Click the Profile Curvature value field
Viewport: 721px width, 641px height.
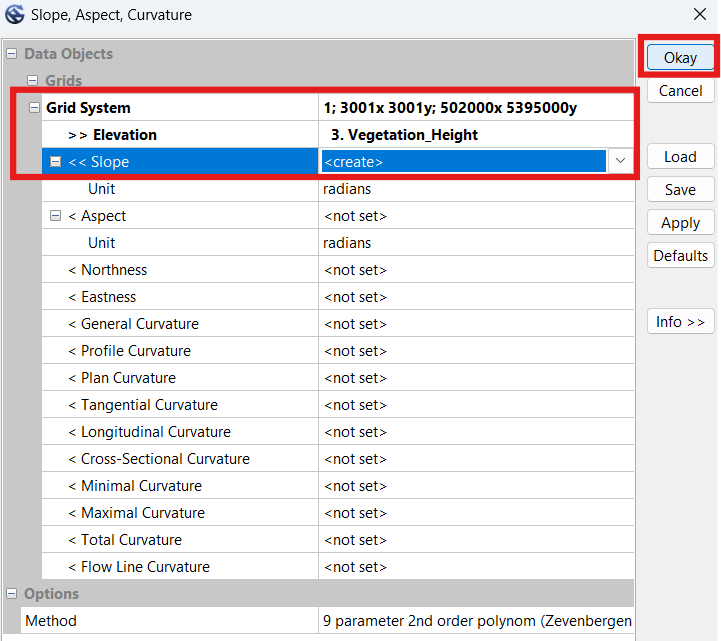(475, 351)
